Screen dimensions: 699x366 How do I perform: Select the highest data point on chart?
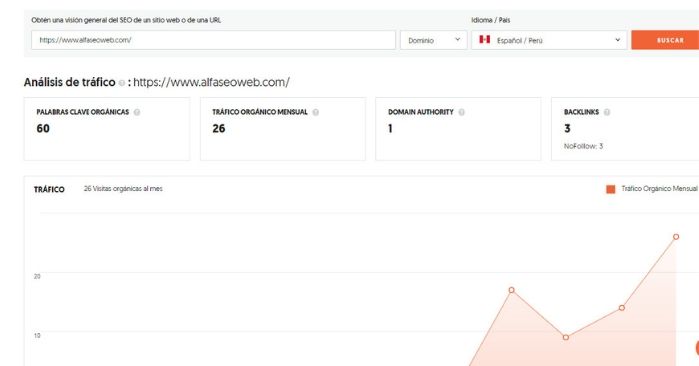pos(676,237)
